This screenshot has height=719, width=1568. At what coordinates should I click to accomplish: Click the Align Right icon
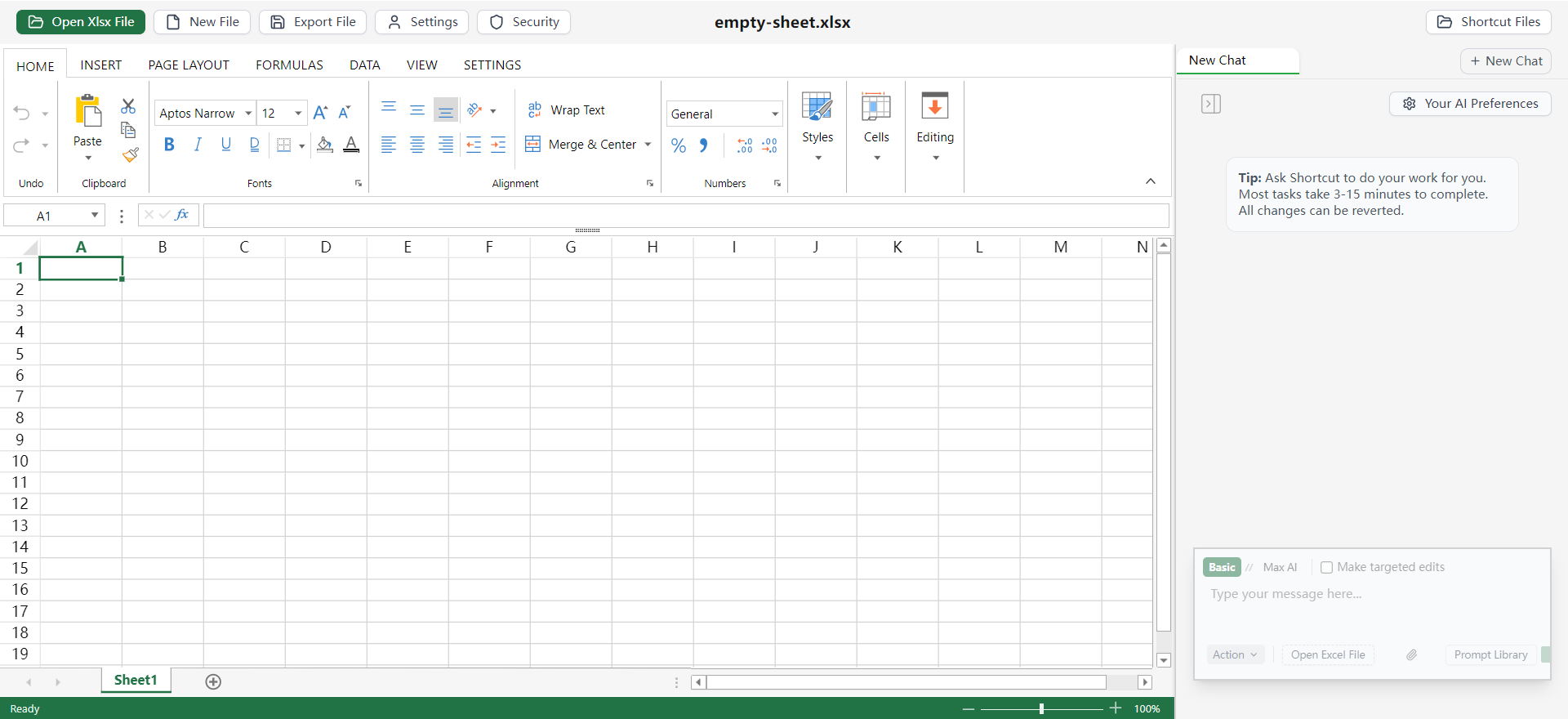point(446,145)
